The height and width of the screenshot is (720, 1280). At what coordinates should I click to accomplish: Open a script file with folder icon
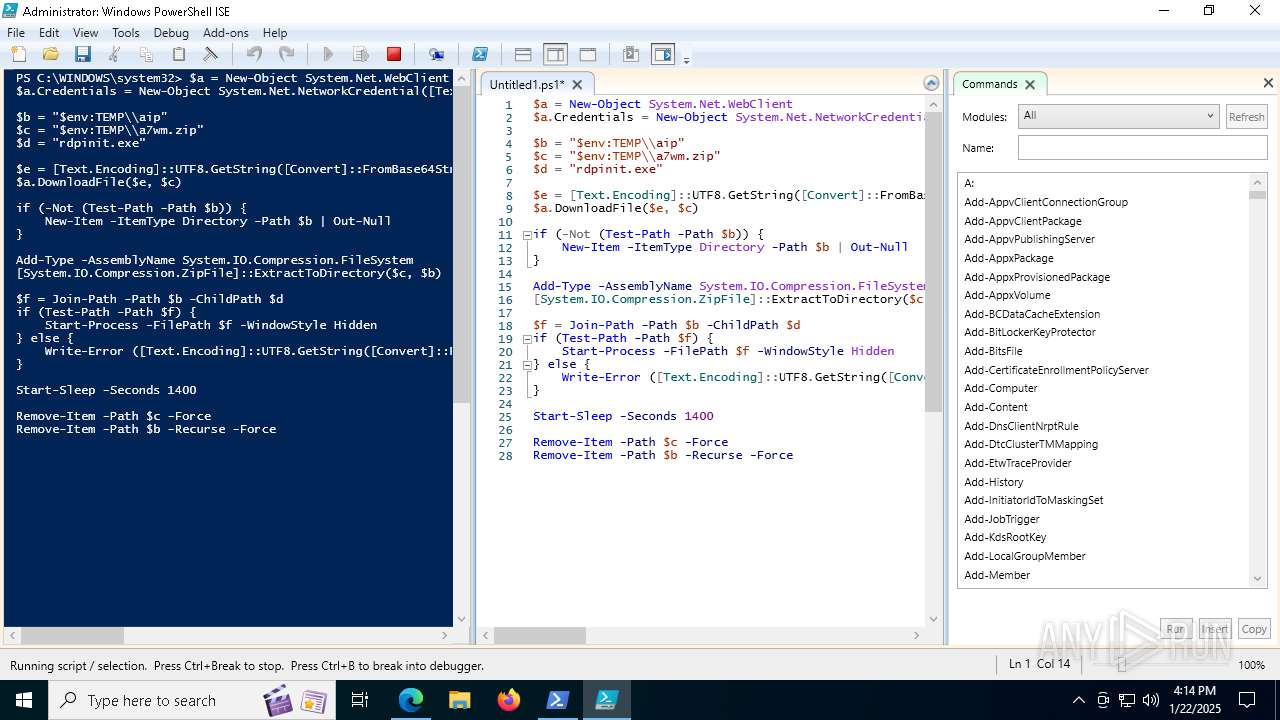pos(50,54)
